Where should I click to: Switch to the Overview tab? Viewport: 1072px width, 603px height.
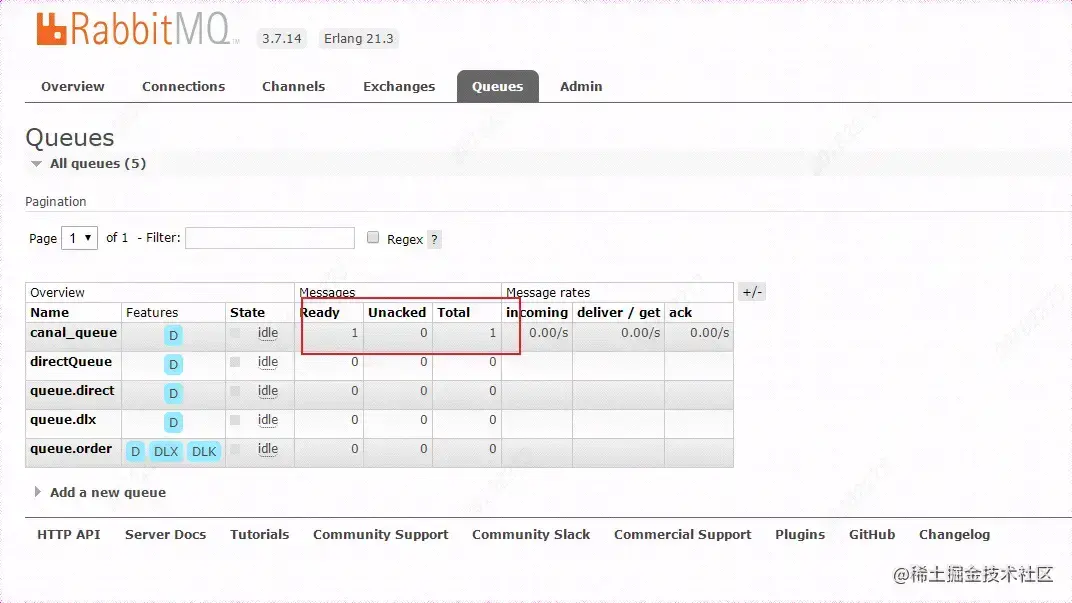(72, 87)
